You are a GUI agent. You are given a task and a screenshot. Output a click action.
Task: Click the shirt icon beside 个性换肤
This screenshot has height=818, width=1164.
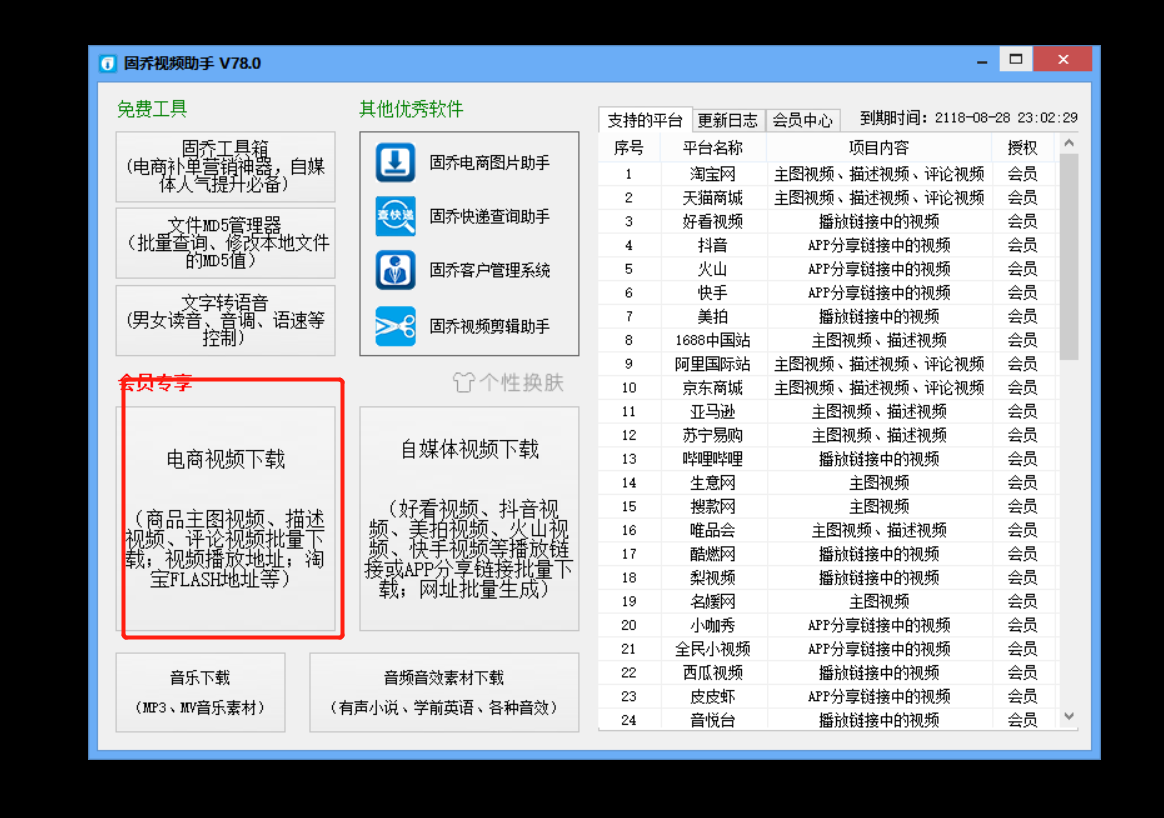pyautogui.click(x=463, y=382)
